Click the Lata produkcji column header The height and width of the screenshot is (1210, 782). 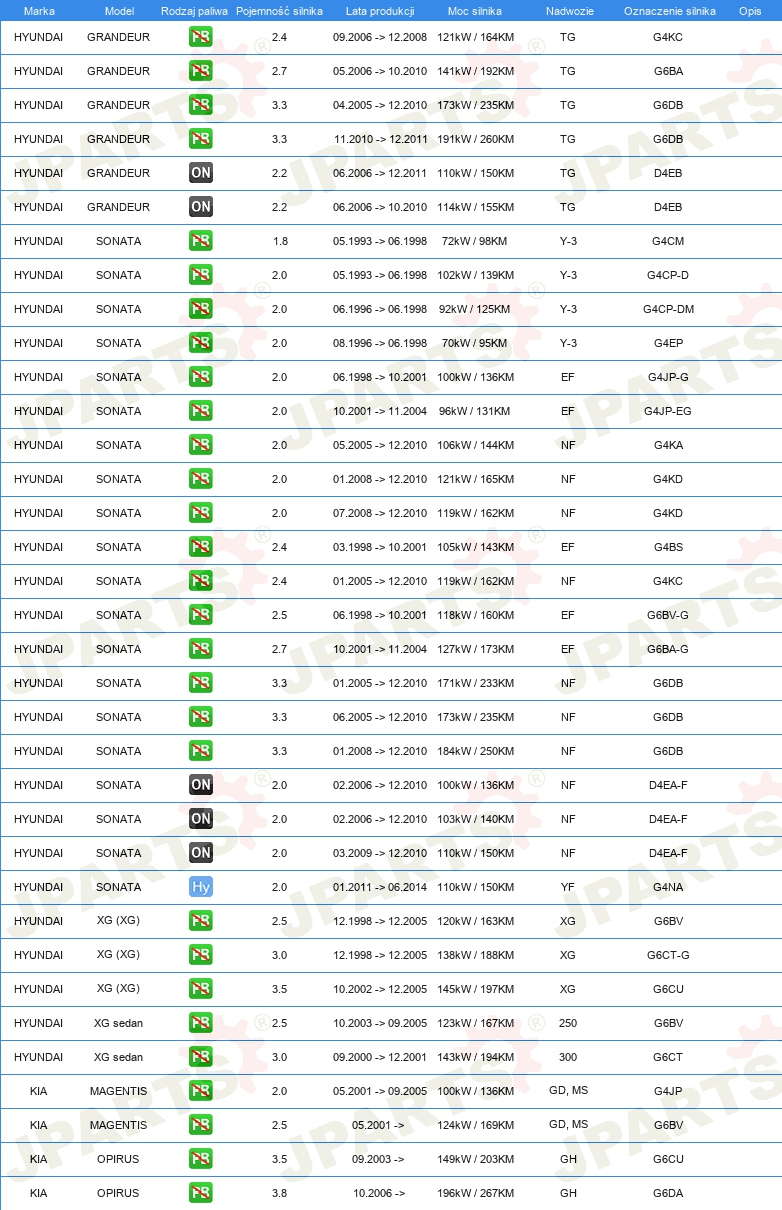click(380, 11)
